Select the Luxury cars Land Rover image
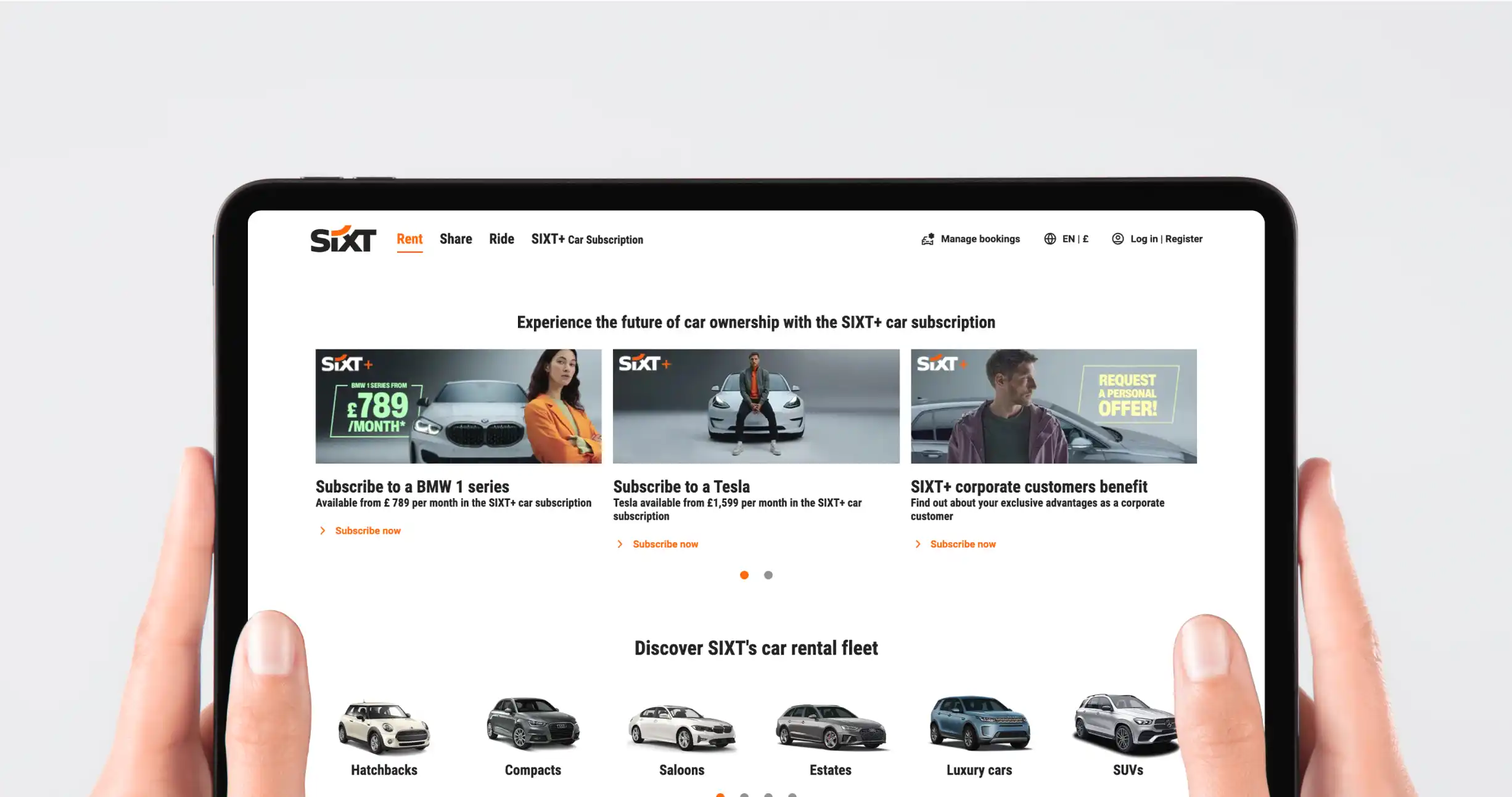Viewport: 1512px width, 797px height. (979, 723)
